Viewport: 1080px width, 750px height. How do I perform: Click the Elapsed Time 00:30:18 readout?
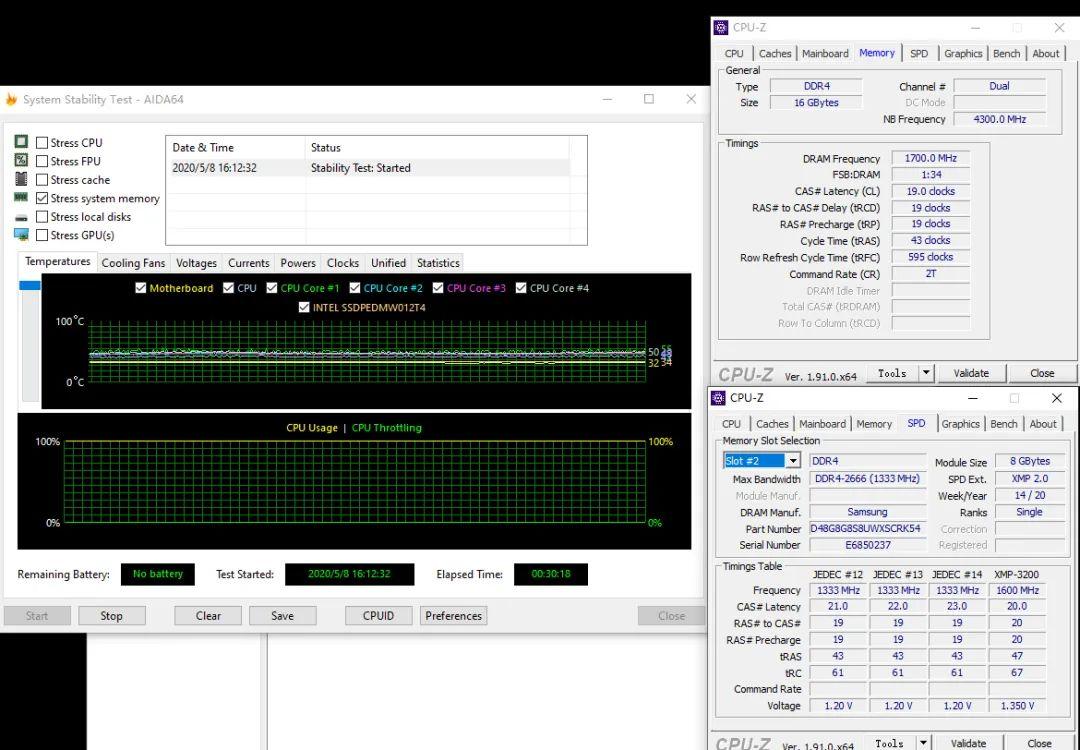[x=551, y=574]
